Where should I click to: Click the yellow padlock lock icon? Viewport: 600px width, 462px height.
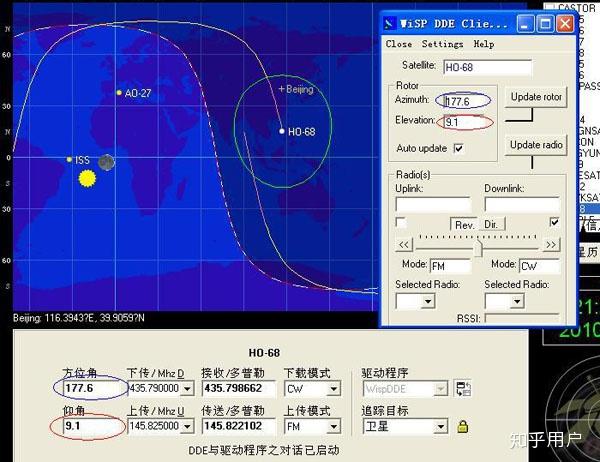point(463,426)
